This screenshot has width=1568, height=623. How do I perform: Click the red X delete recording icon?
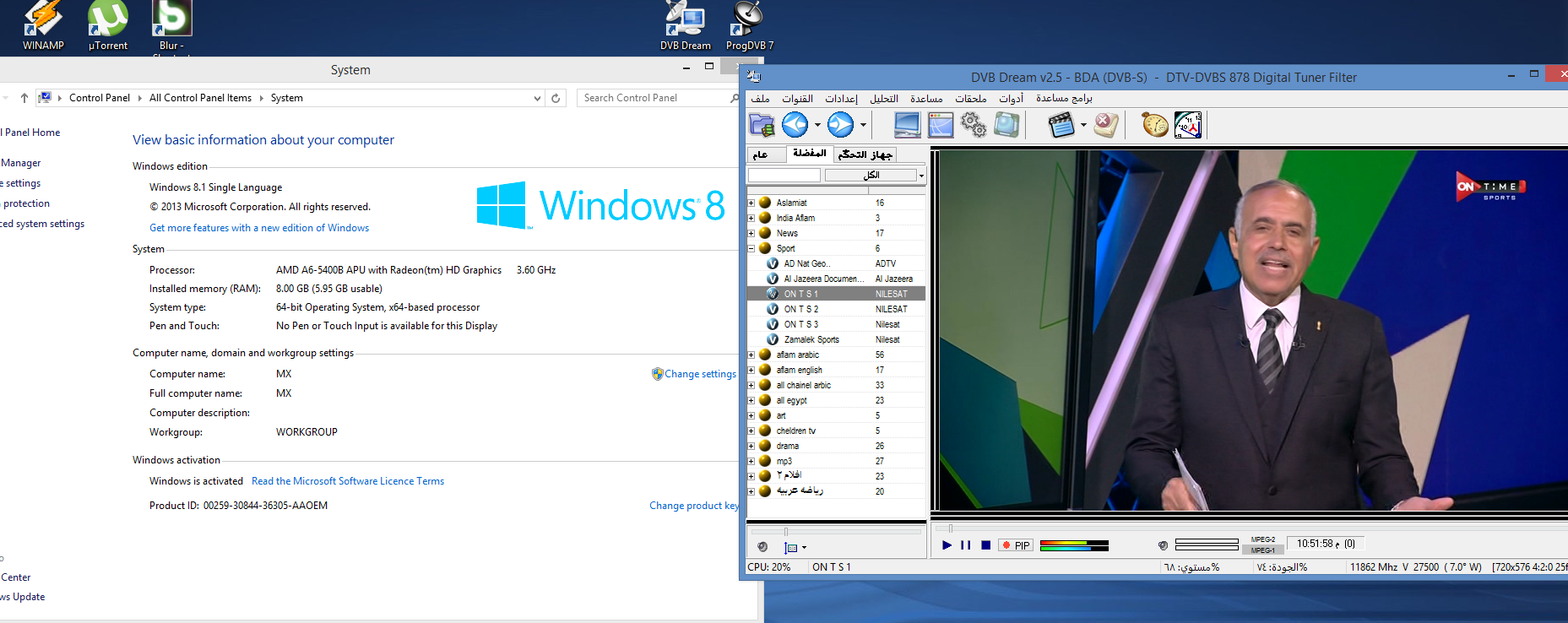coord(1106,125)
